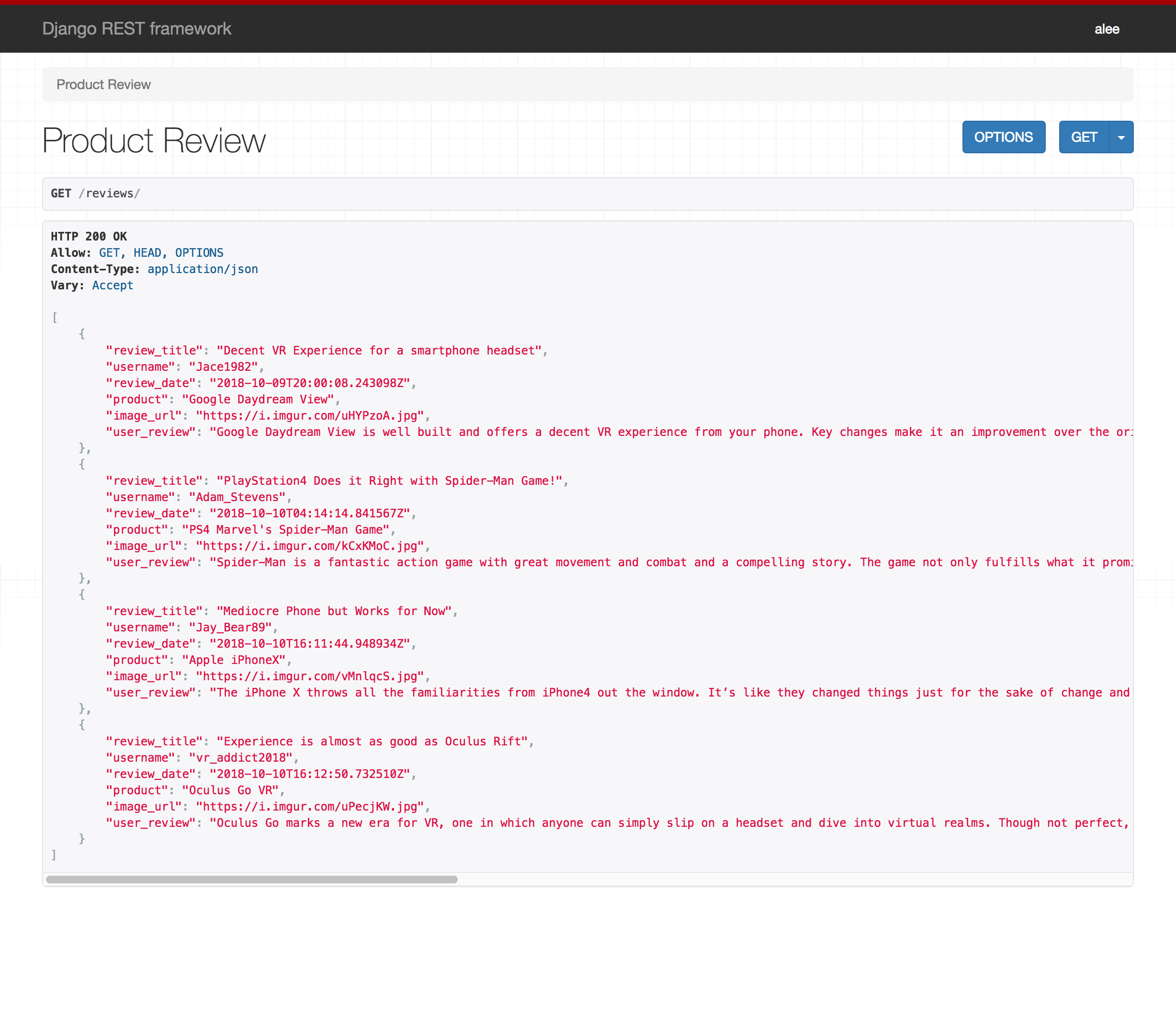Click the HTTP 200 OK status line
1176x1029 pixels.
89,237
